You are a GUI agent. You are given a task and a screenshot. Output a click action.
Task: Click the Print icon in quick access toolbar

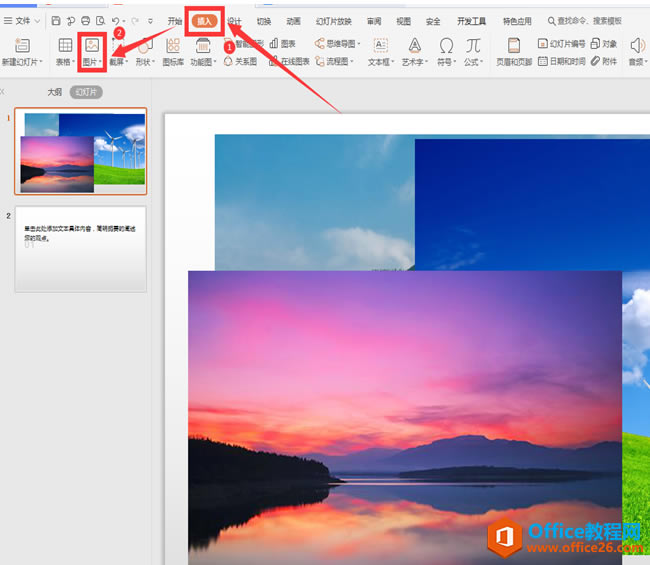tap(85, 21)
